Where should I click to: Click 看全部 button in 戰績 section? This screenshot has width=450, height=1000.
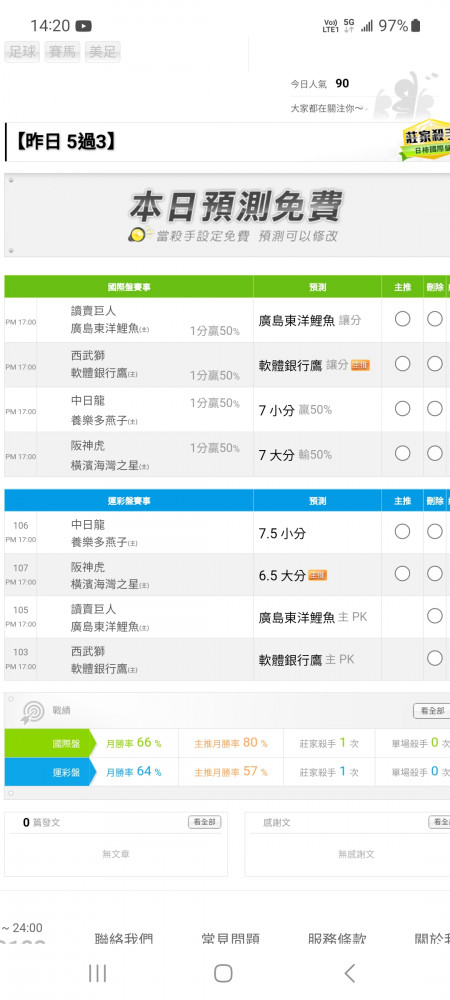point(432,710)
